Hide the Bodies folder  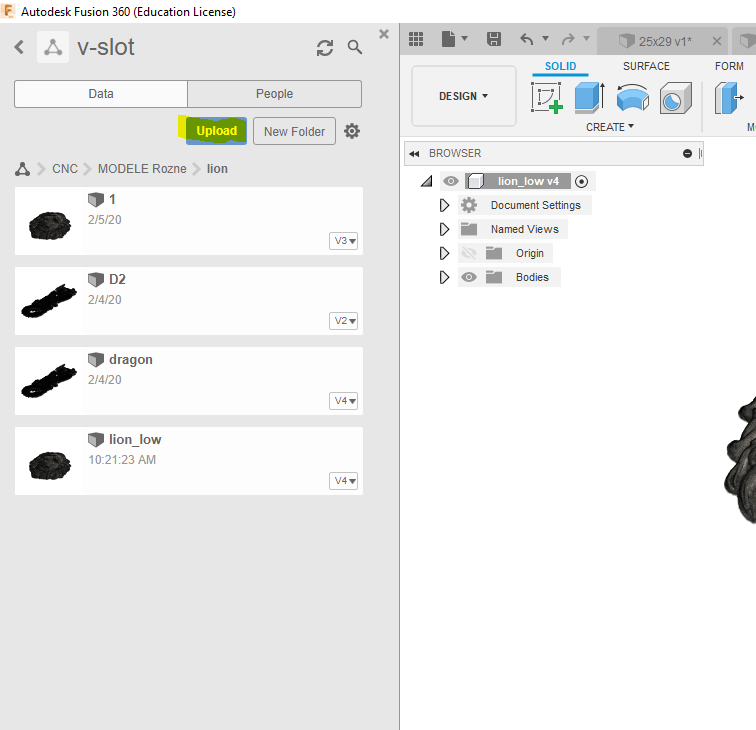(x=469, y=277)
